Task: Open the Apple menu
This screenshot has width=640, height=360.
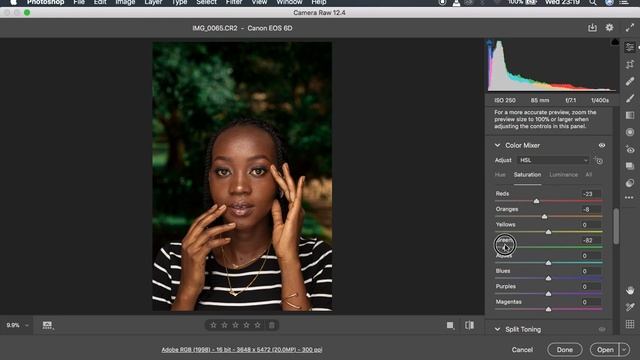Action: (13, 2)
